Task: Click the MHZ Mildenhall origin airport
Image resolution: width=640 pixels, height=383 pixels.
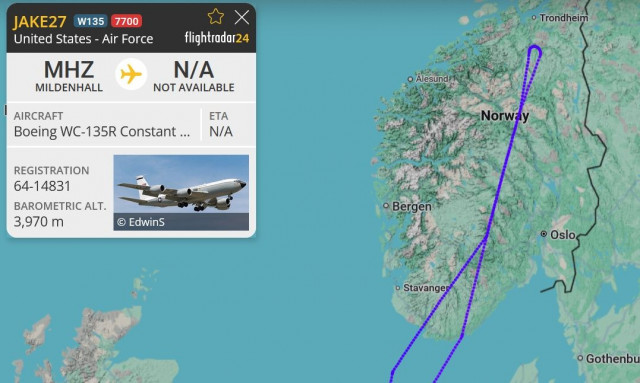Action: click(x=69, y=76)
